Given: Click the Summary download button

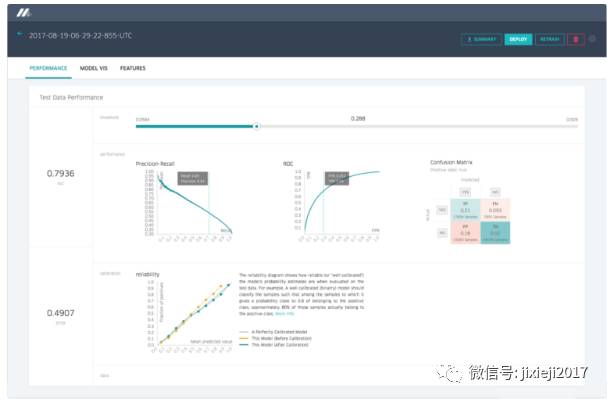Looking at the screenshot, I should tap(482, 39).
